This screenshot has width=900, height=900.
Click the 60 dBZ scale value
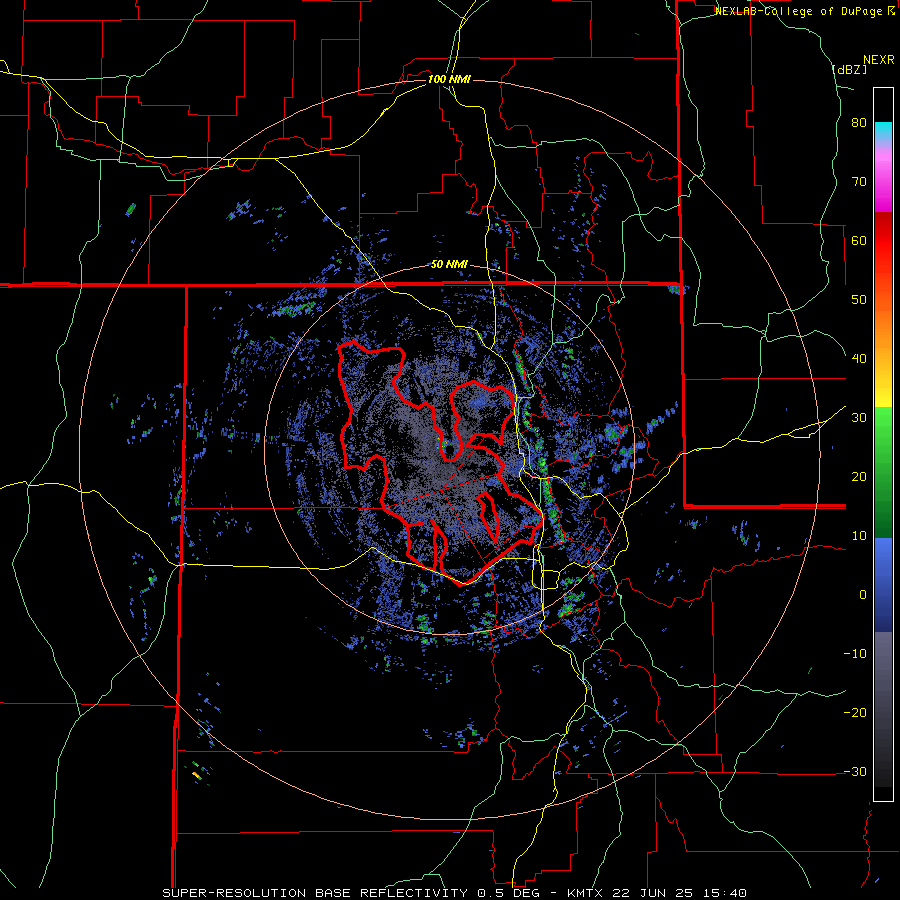point(859,240)
